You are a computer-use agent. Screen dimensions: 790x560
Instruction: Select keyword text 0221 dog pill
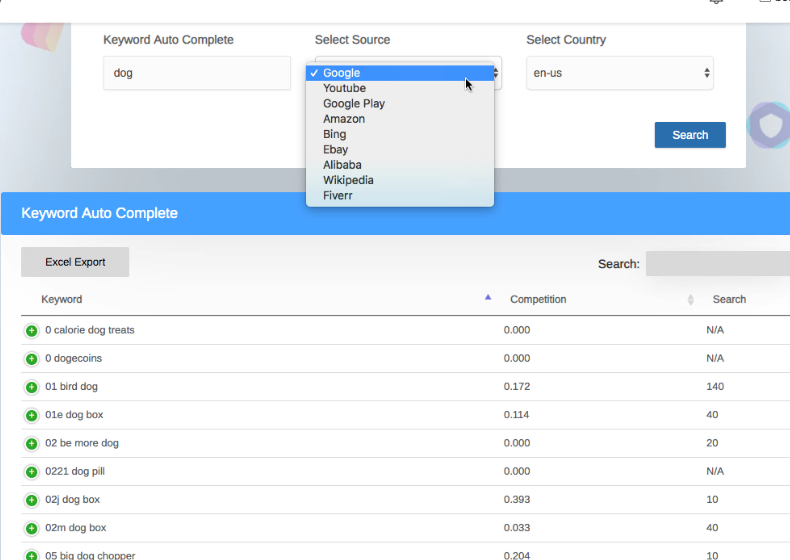tap(75, 471)
